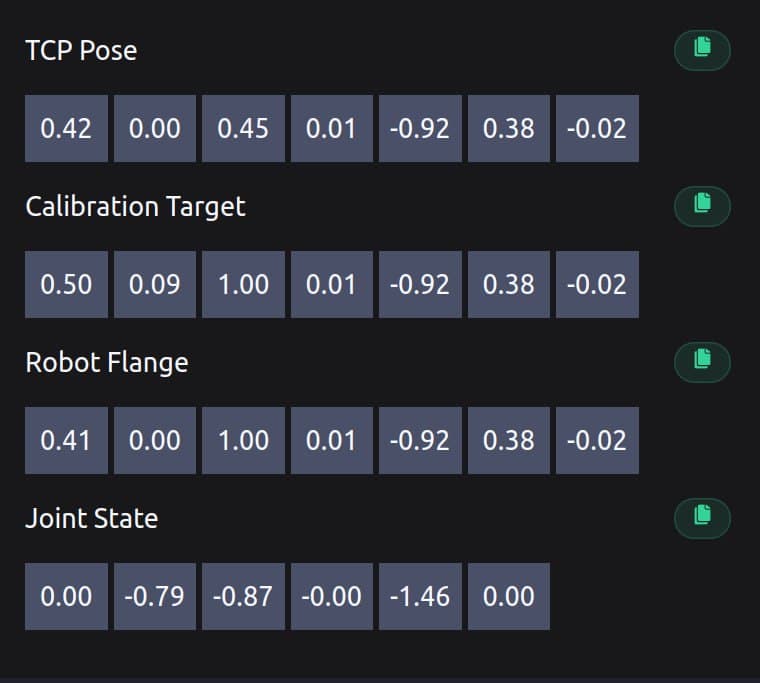760x683 pixels.
Task: Copy the TCP Pose values
Action: coord(702,50)
